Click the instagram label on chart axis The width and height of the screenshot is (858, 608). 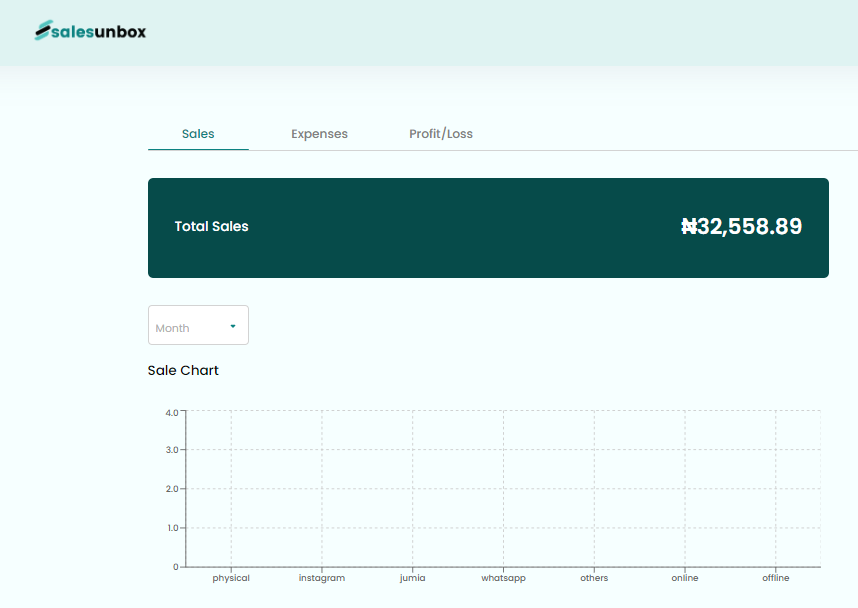click(x=322, y=579)
